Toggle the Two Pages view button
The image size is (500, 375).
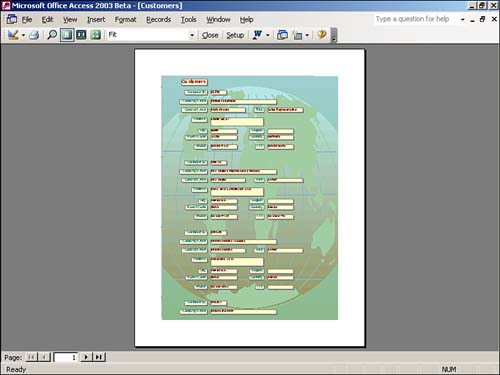[x=81, y=35]
